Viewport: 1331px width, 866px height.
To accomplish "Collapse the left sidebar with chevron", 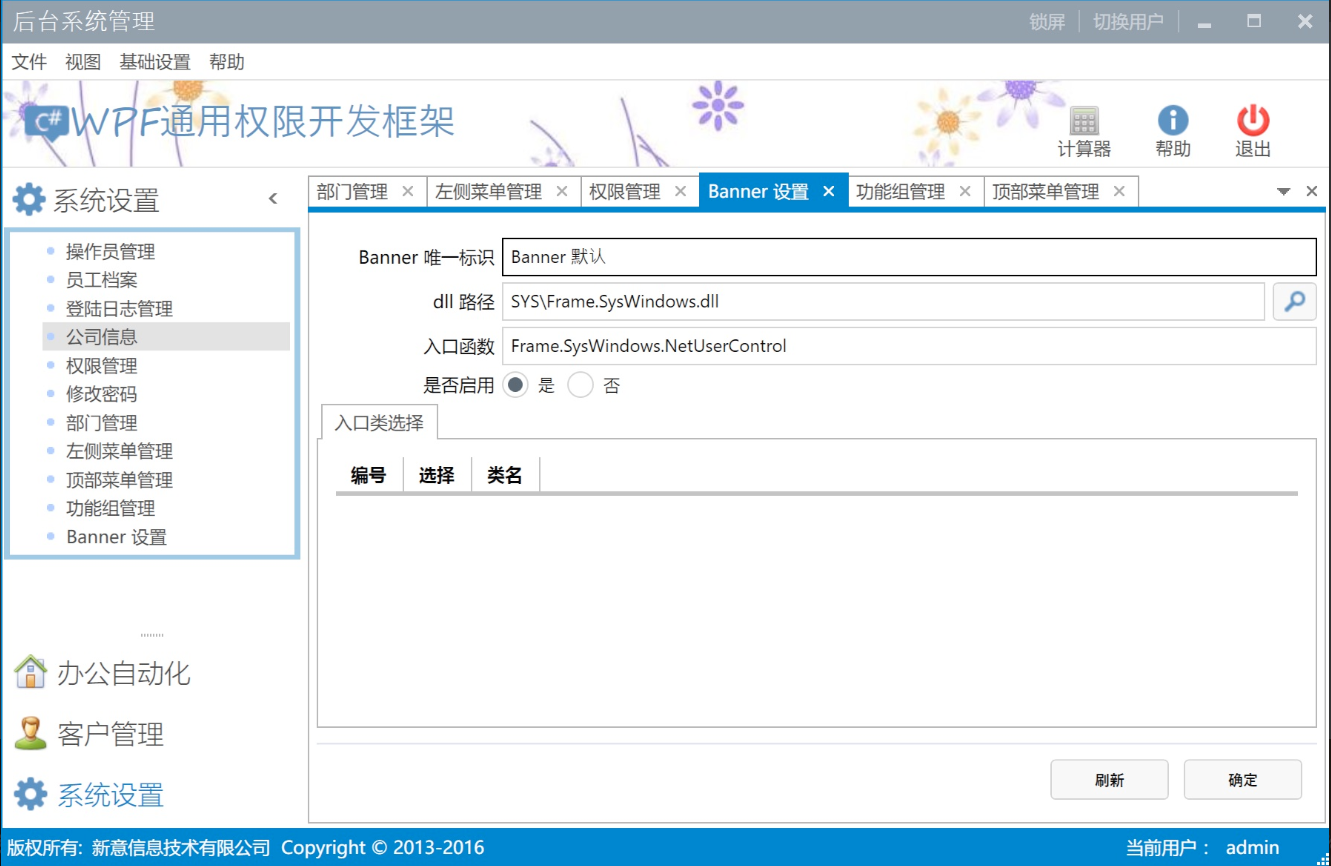I will click(273, 199).
